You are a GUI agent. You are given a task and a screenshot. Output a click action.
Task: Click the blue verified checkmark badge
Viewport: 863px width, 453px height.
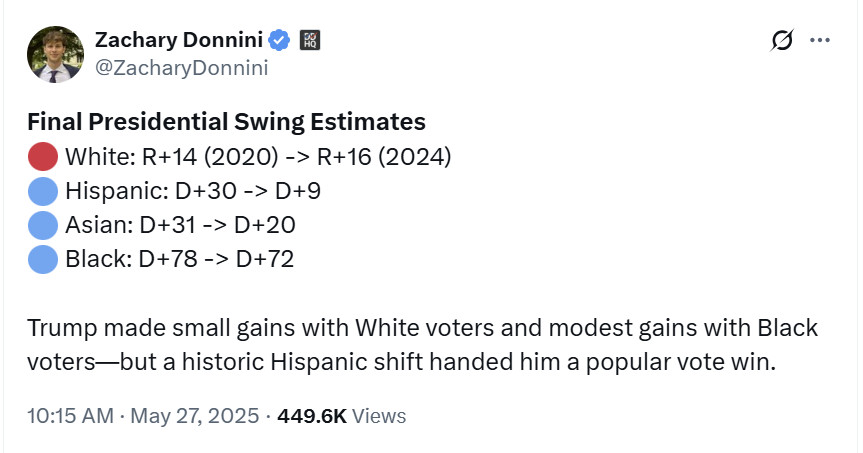[279, 40]
